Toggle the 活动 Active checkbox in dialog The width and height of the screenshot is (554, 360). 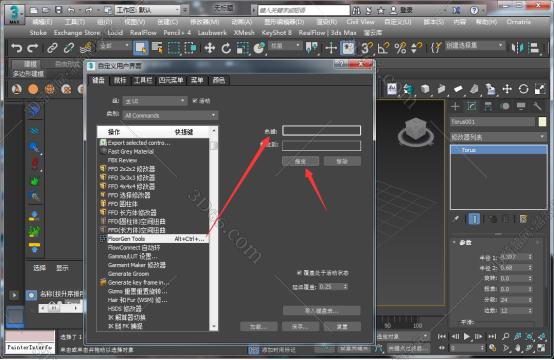pyautogui.click(x=195, y=101)
